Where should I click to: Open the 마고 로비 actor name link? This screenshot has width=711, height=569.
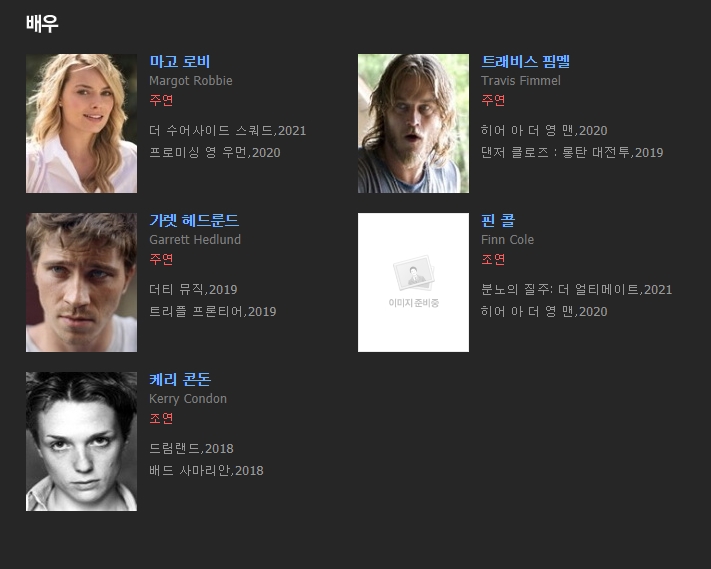180,61
